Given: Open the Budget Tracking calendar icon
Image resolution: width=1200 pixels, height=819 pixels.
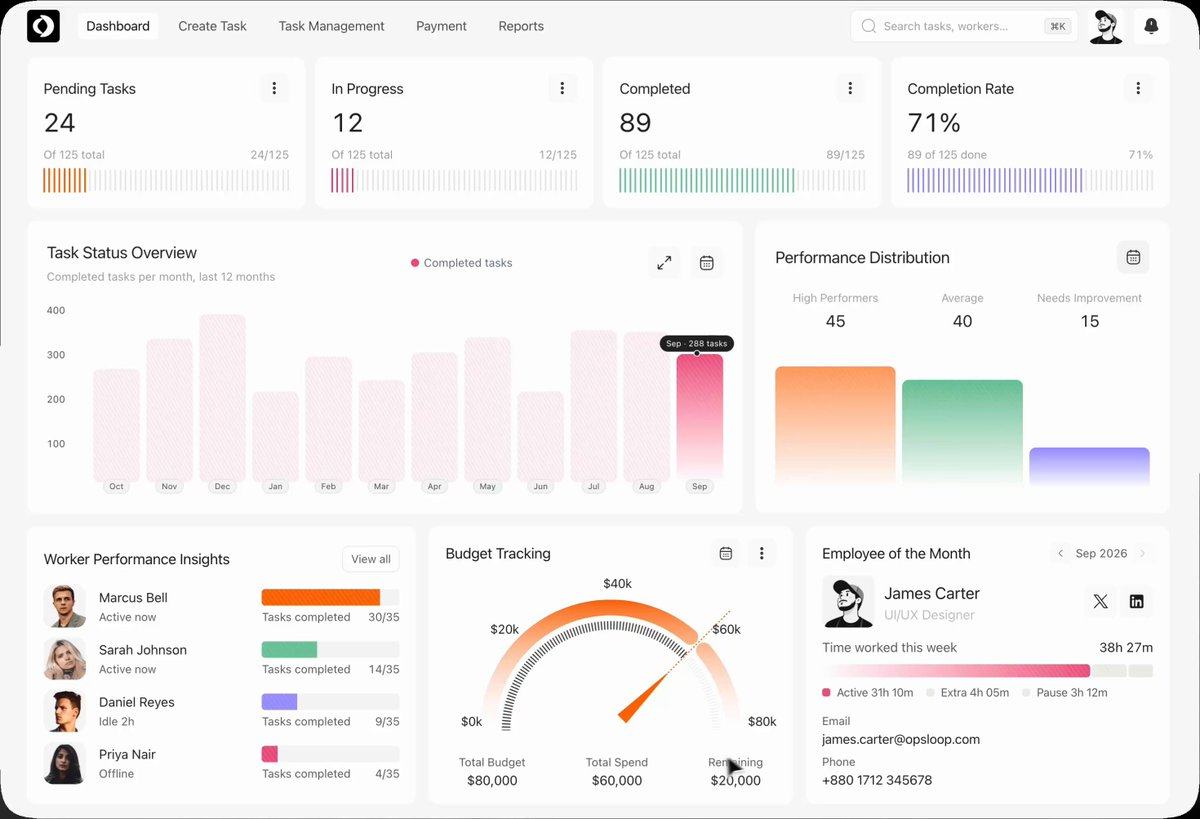Looking at the screenshot, I should [x=726, y=553].
